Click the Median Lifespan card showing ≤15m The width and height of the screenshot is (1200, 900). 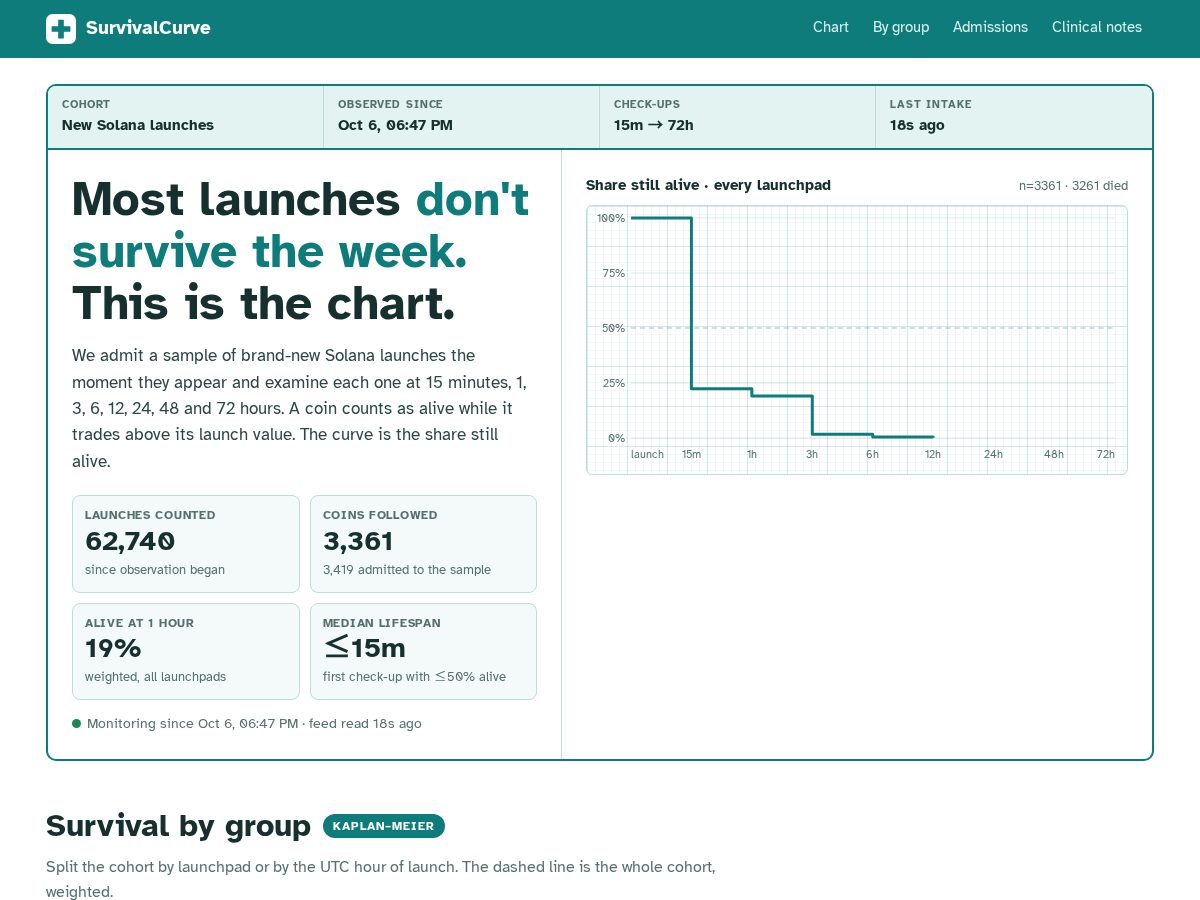click(423, 651)
